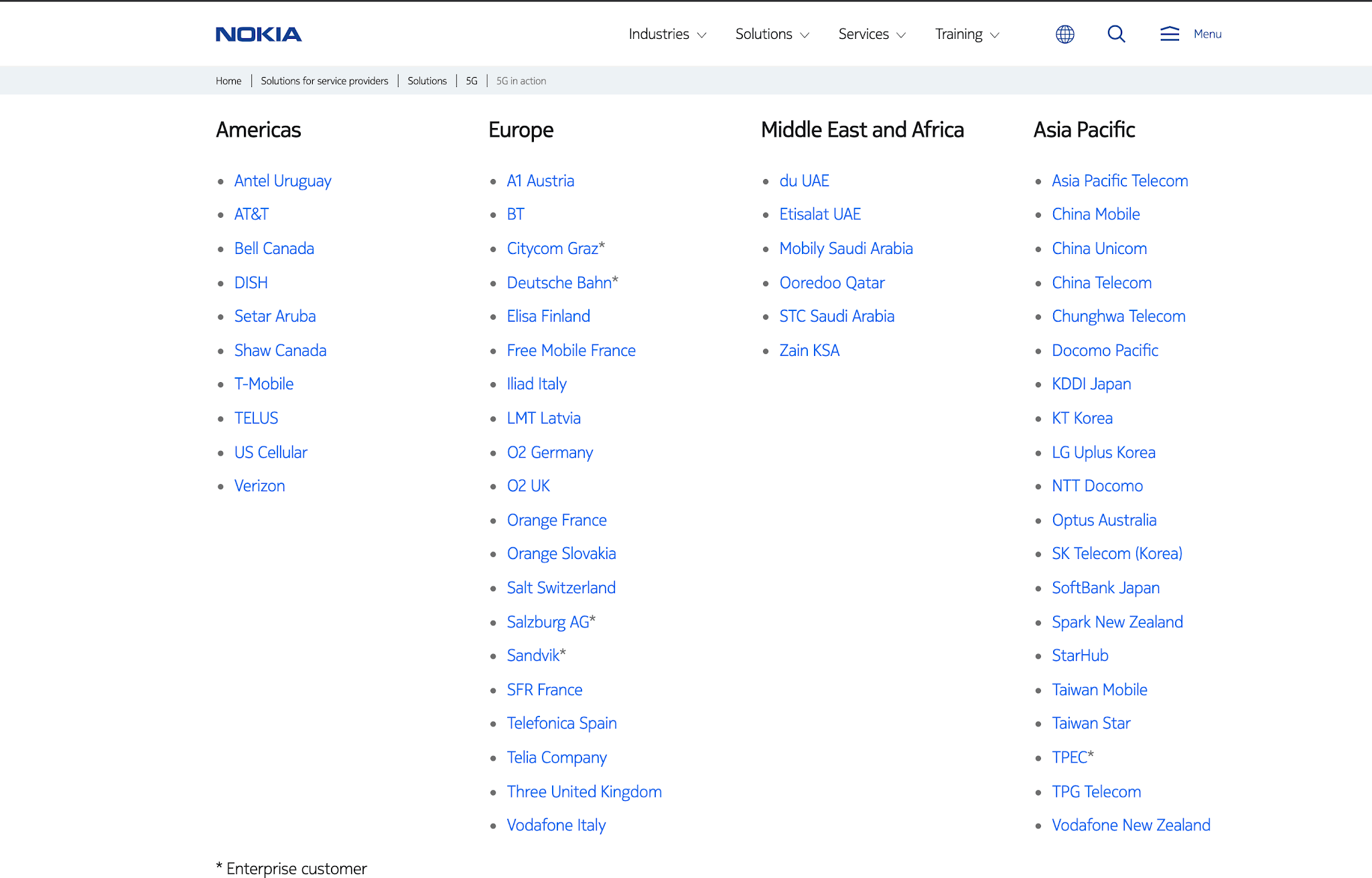Click the search icon
The height and width of the screenshot is (878, 1372).
(x=1116, y=34)
